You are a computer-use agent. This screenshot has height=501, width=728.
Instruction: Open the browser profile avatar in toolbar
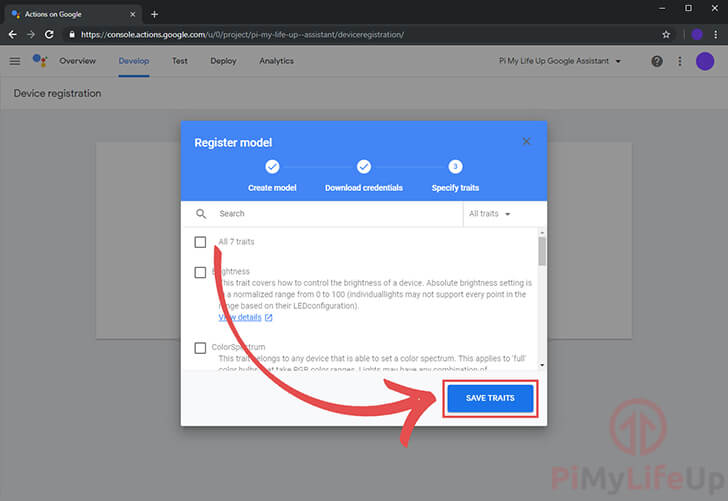(696, 34)
